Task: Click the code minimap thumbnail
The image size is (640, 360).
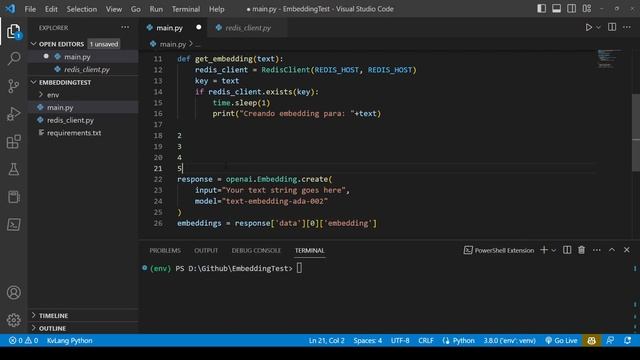Action: [610, 59]
